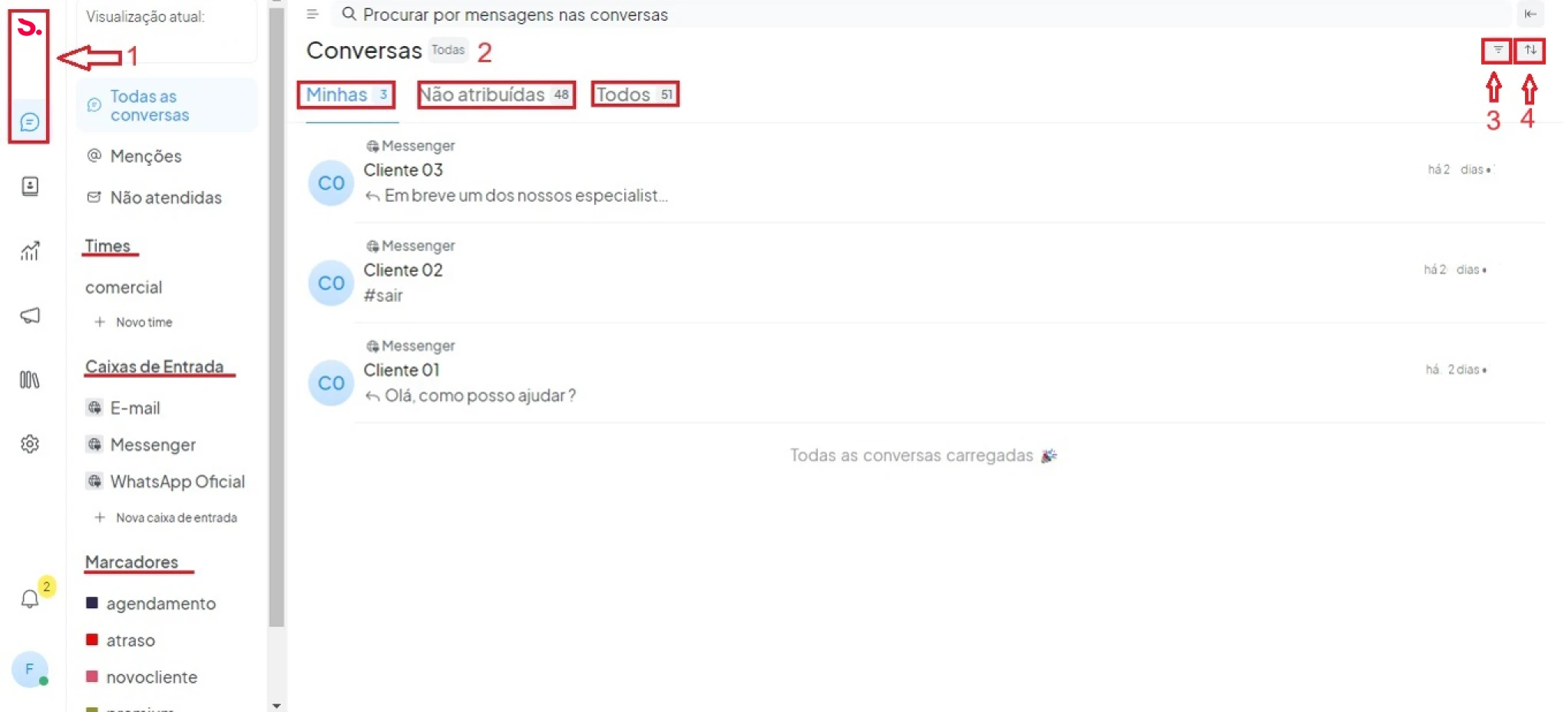The width and height of the screenshot is (1568, 712).
Task: Open the Reports chart icon
Action: coord(30,250)
